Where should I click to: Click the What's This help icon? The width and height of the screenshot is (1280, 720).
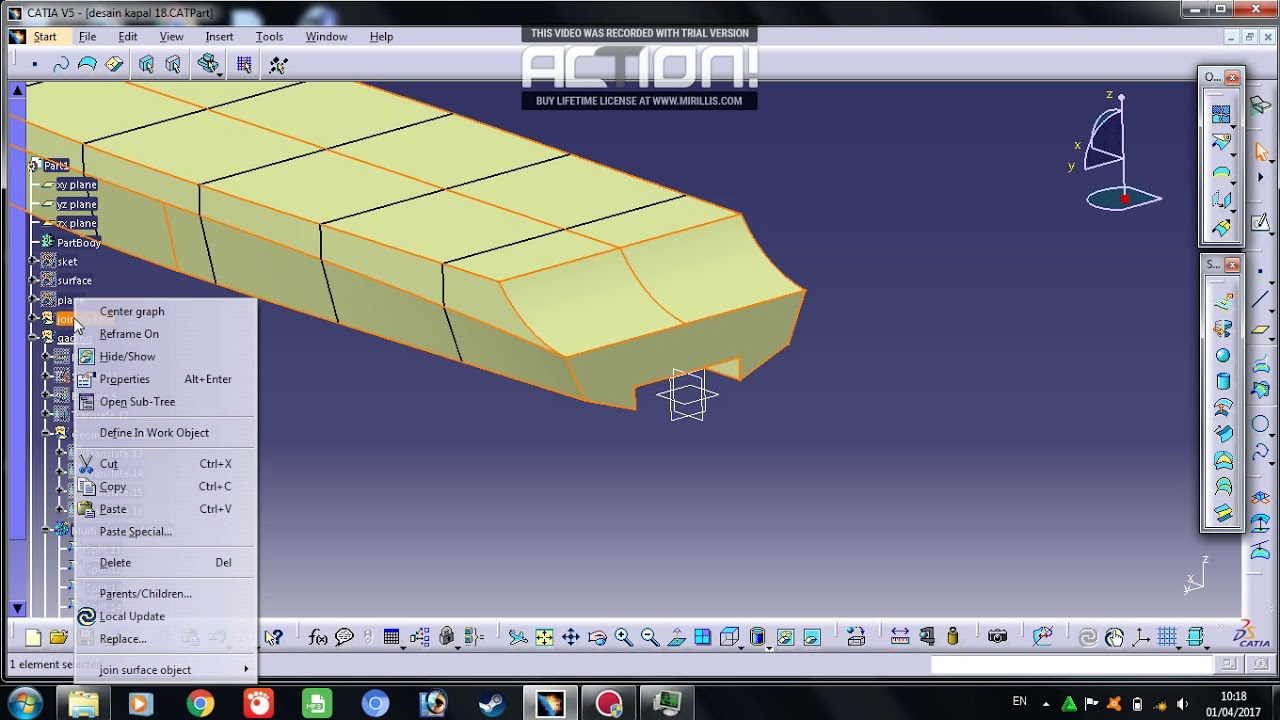(273, 637)
